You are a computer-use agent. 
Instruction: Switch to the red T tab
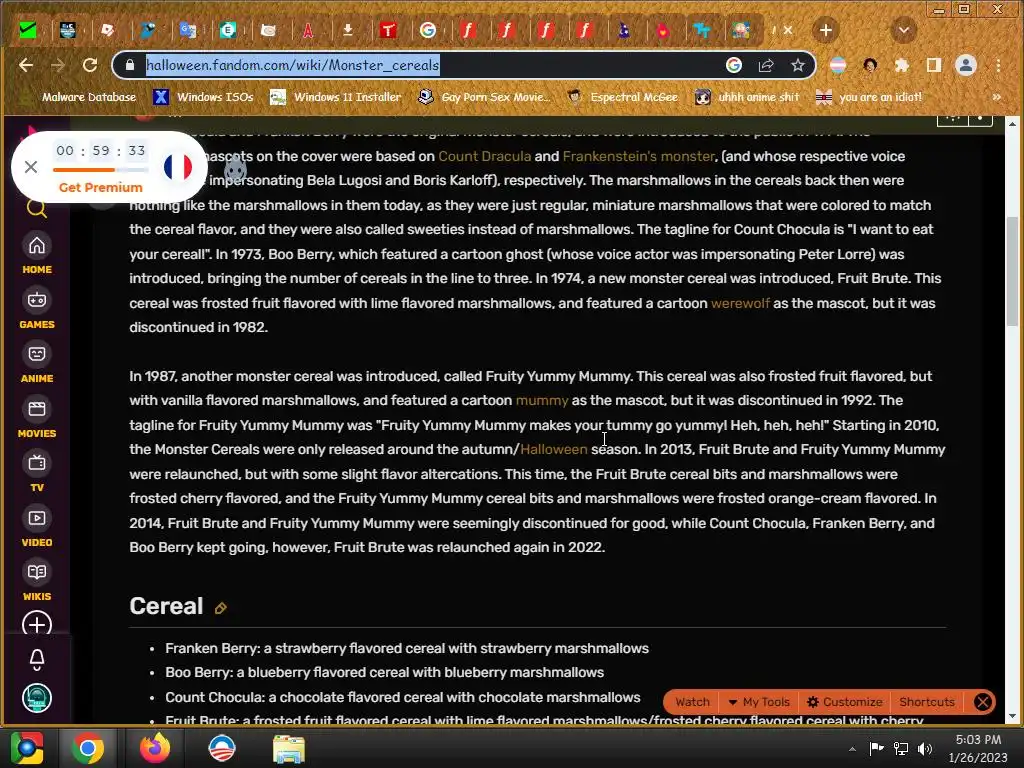pyautogui.click(x=388, y=30)
